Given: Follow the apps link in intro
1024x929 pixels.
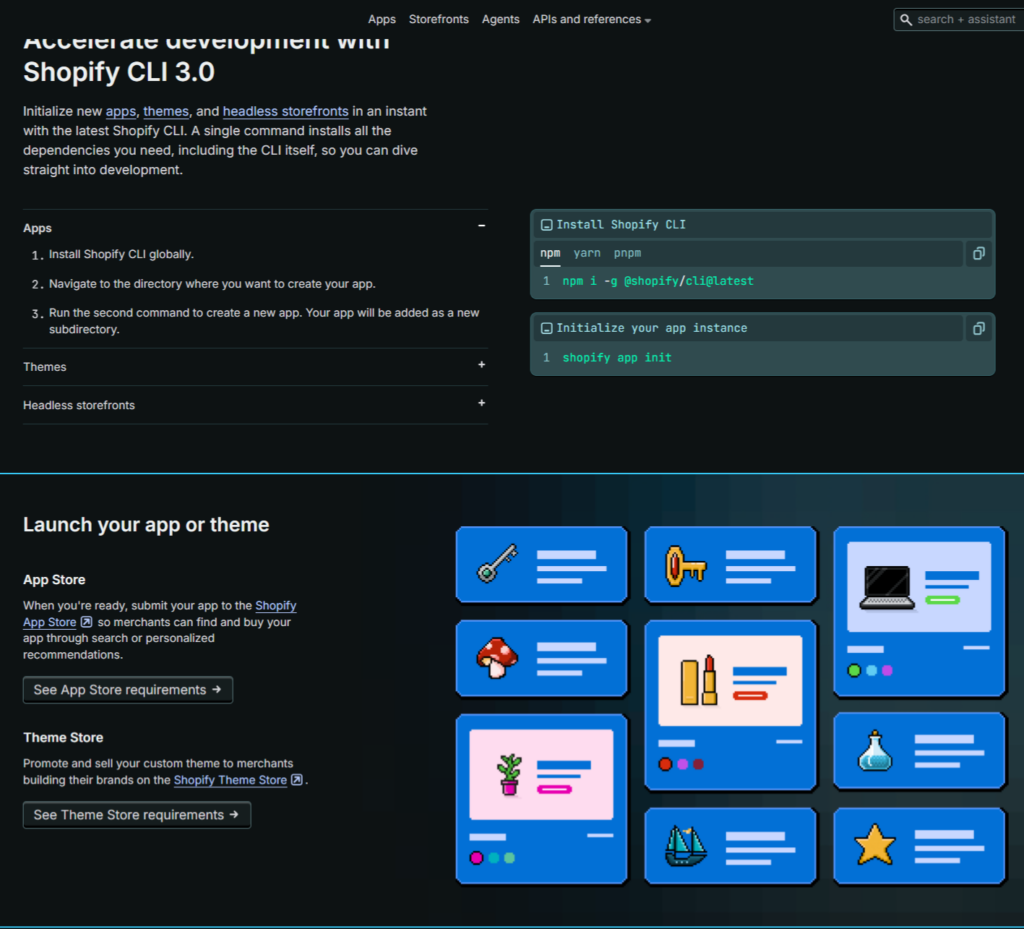Looking at the screenshot, I should [121, 112].
